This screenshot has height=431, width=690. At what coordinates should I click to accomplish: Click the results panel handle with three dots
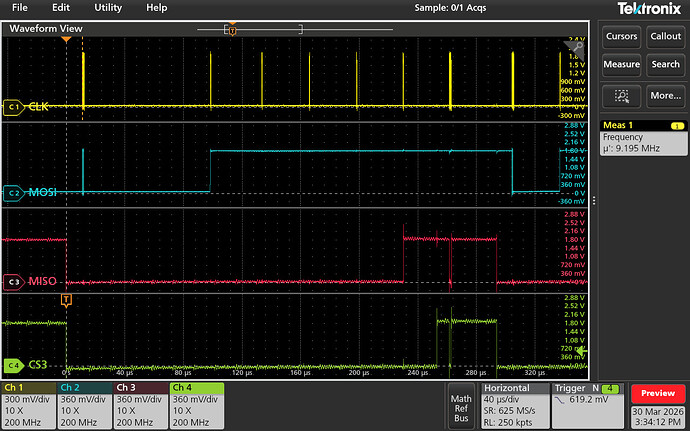pos(594,201)
